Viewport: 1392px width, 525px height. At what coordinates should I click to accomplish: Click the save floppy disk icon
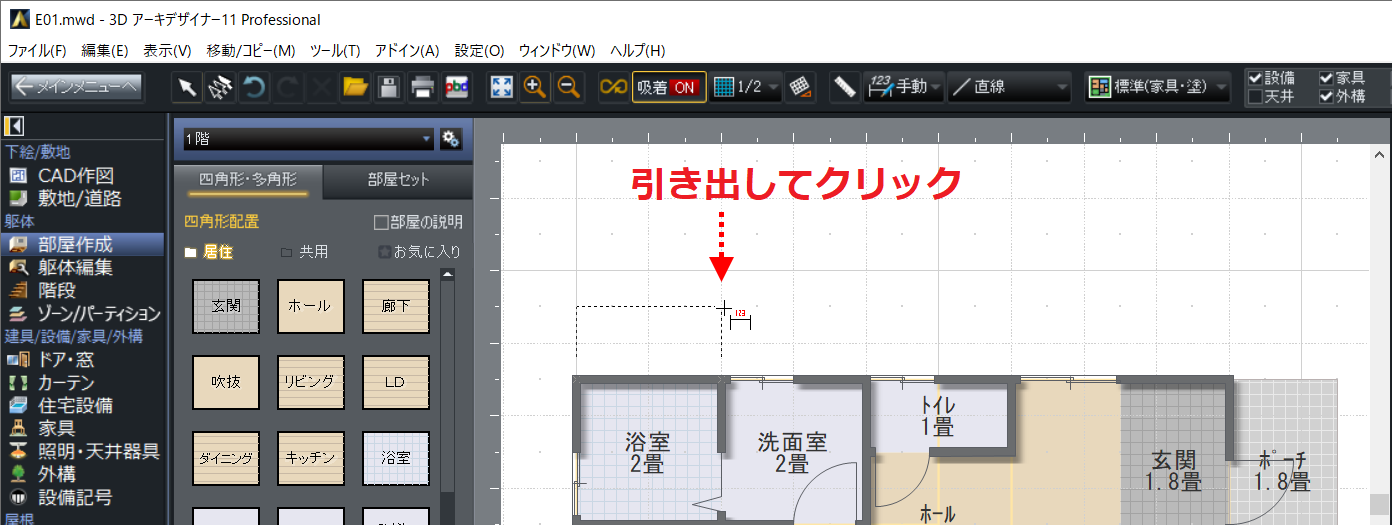tap(389, 87)
